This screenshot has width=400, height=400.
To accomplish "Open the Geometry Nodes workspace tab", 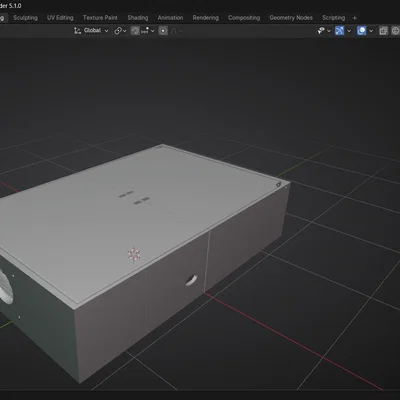I will click(x=291, y=18).
